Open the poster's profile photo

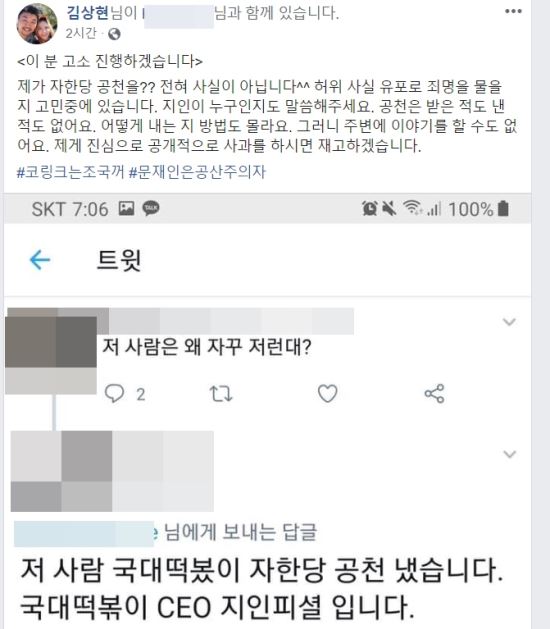click(x=37, y=24)
